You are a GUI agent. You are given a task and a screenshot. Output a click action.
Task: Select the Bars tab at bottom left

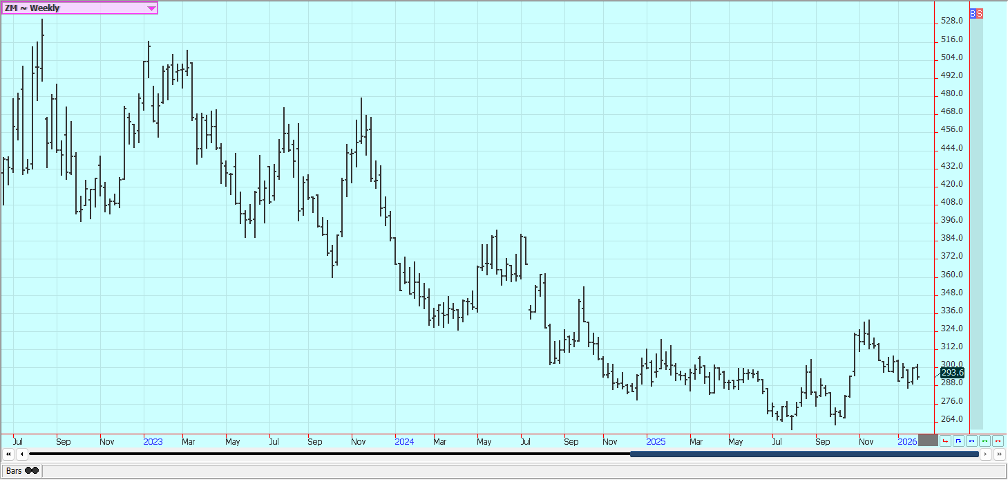click(x=14, y=470)
